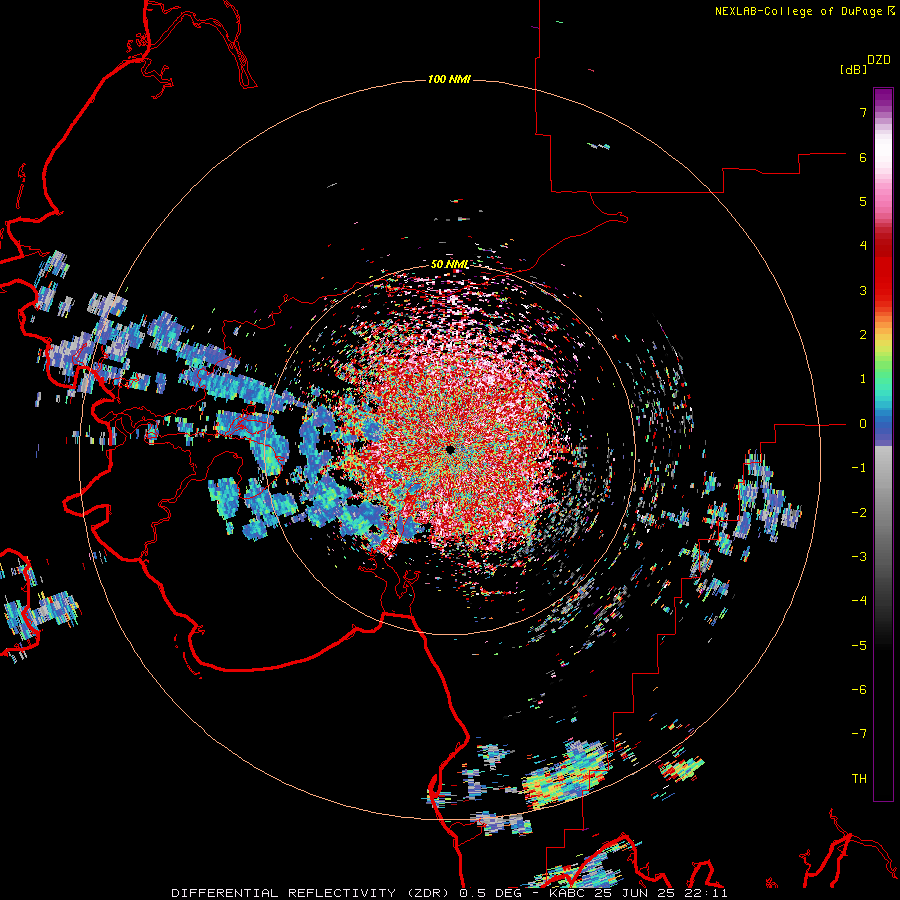
Task: Click the 22:11 timestamp in the caption
Action: (x=708, y=893)
